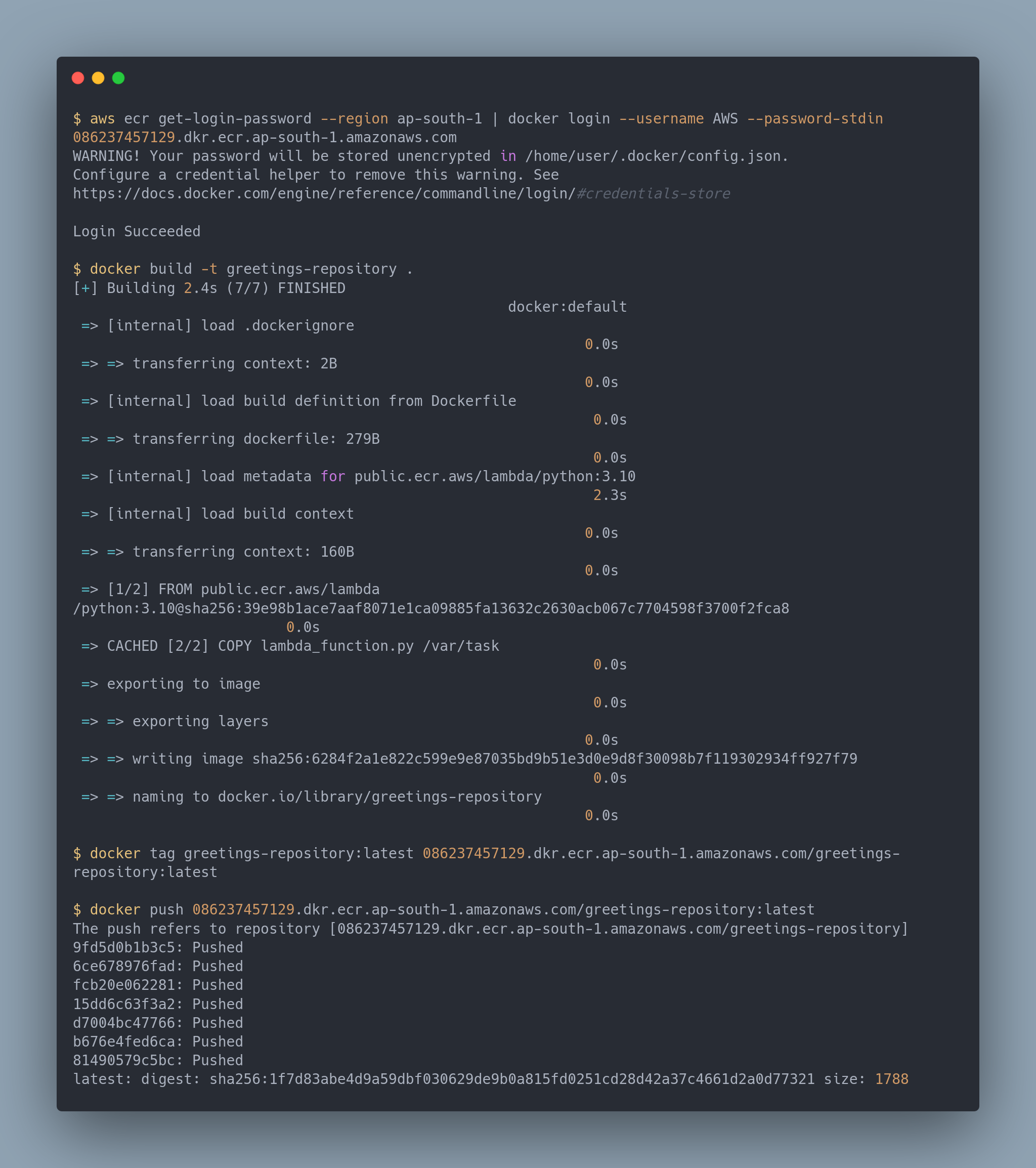
Task: Click the 9fd5d0b1b3c5 Pushed layer entry
Action: tap(158, 947)
